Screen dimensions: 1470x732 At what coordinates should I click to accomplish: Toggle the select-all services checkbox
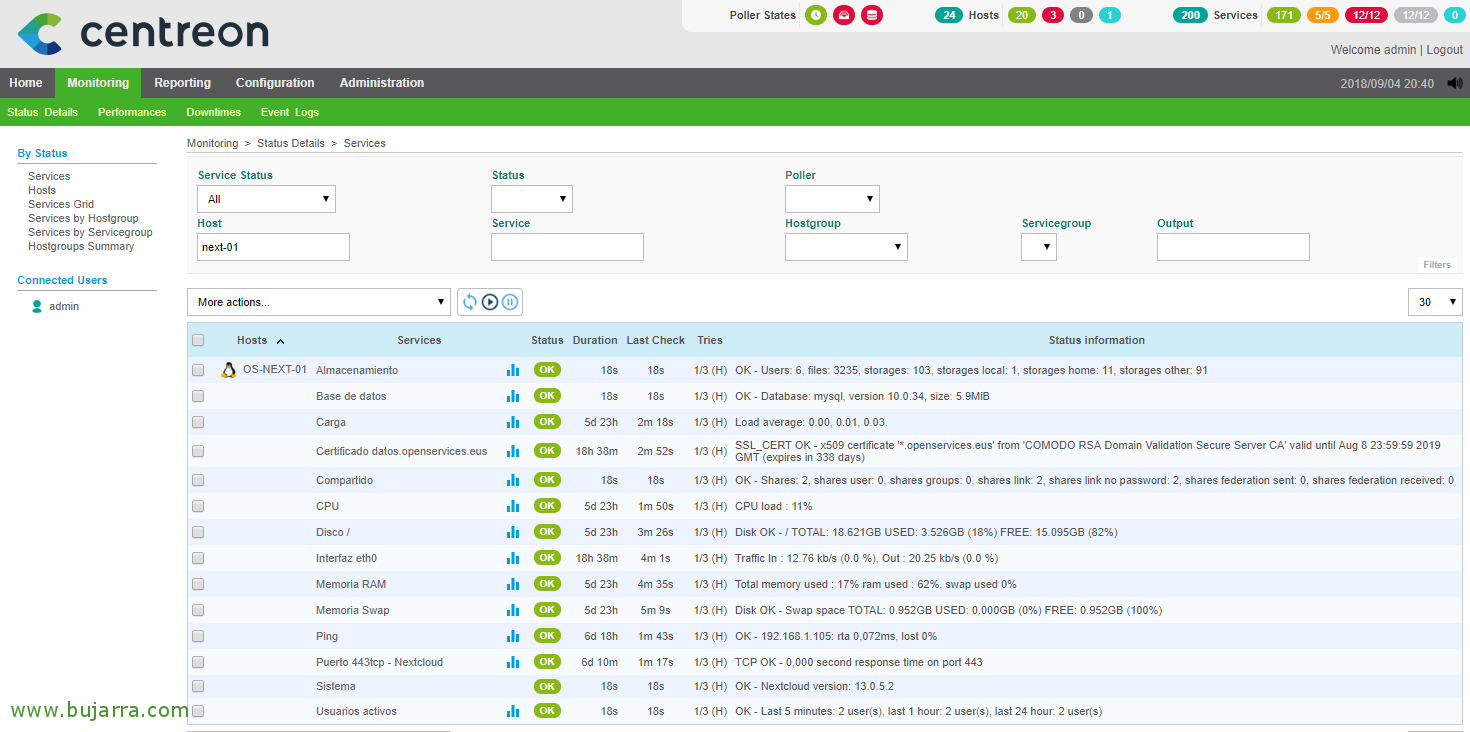tap(198, 340)
